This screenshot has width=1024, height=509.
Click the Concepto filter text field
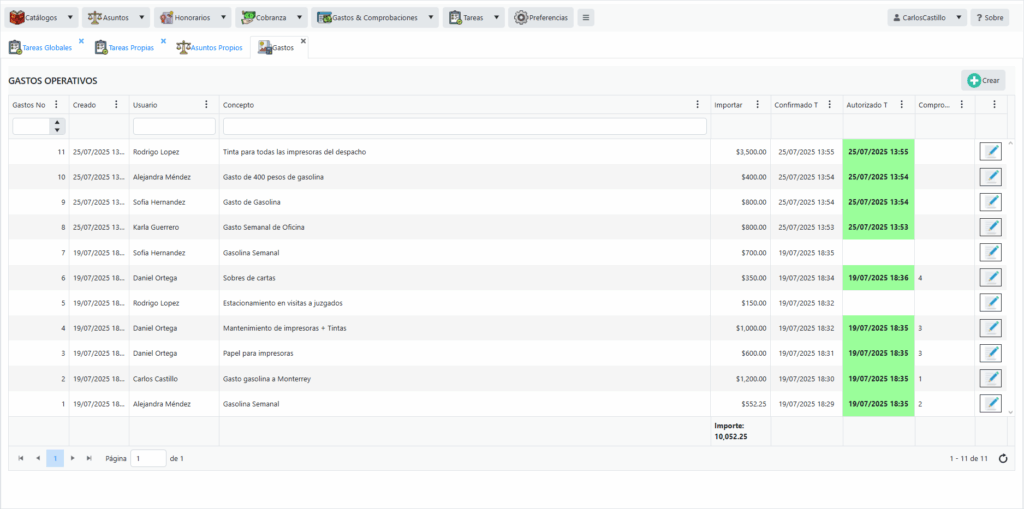pyautogui.click(x=463, y=127)
